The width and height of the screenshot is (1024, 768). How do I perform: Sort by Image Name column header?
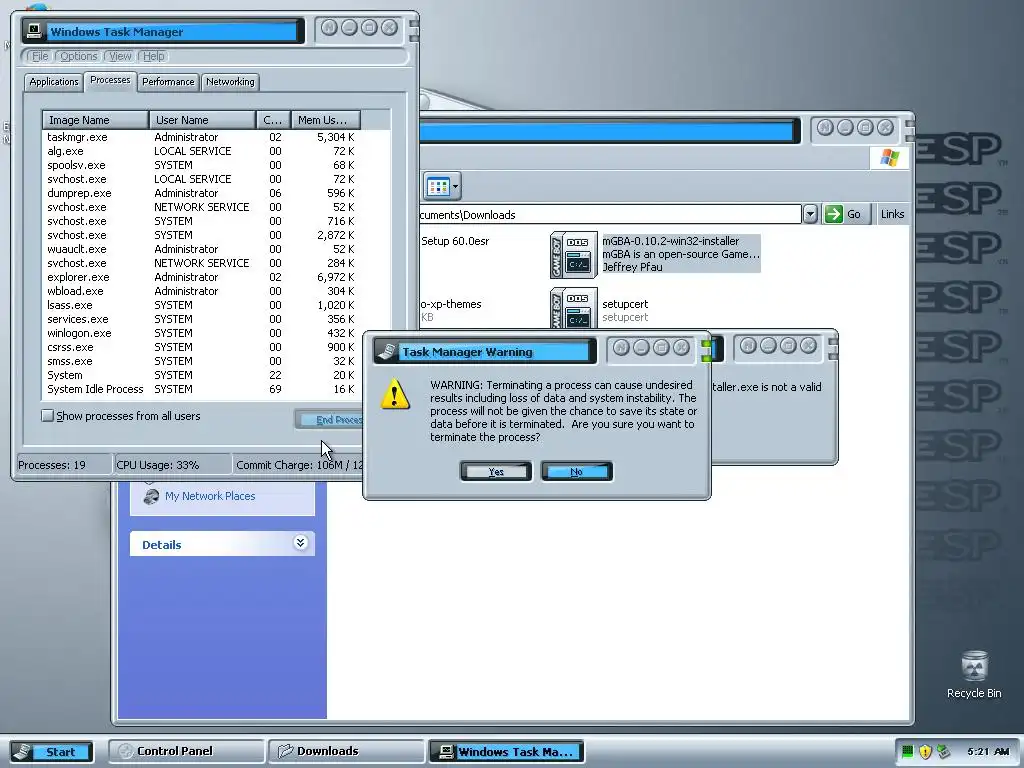pos(95,120)
